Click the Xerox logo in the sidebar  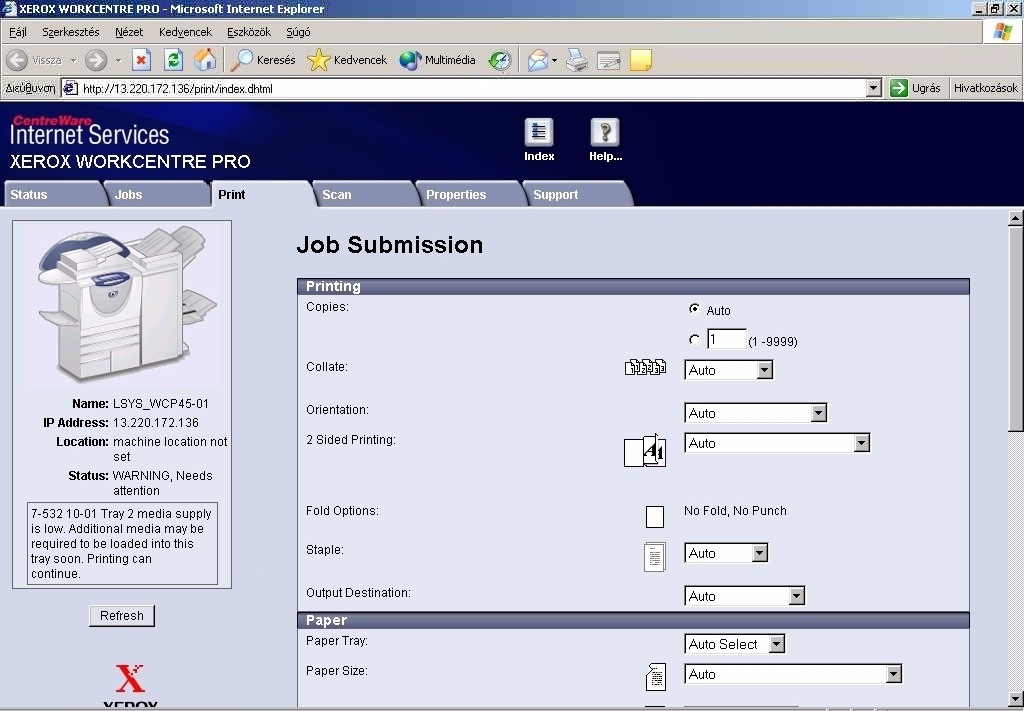tap(130, 686)
